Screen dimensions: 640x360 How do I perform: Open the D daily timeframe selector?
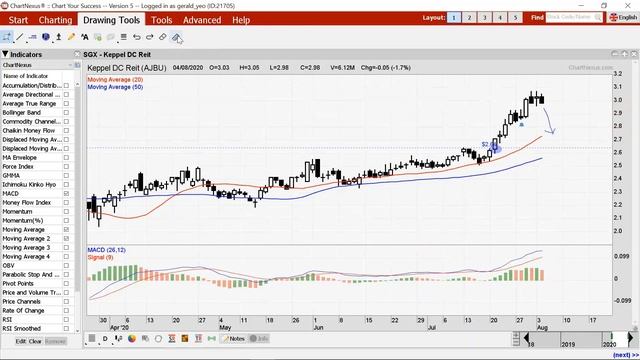[x=105, y=338]
